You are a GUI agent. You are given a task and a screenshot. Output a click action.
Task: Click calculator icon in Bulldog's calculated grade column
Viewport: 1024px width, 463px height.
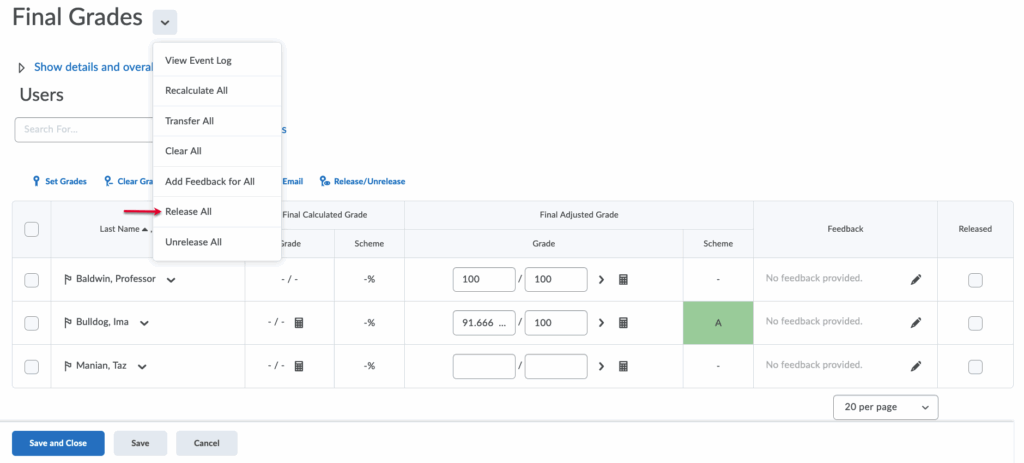298,323
